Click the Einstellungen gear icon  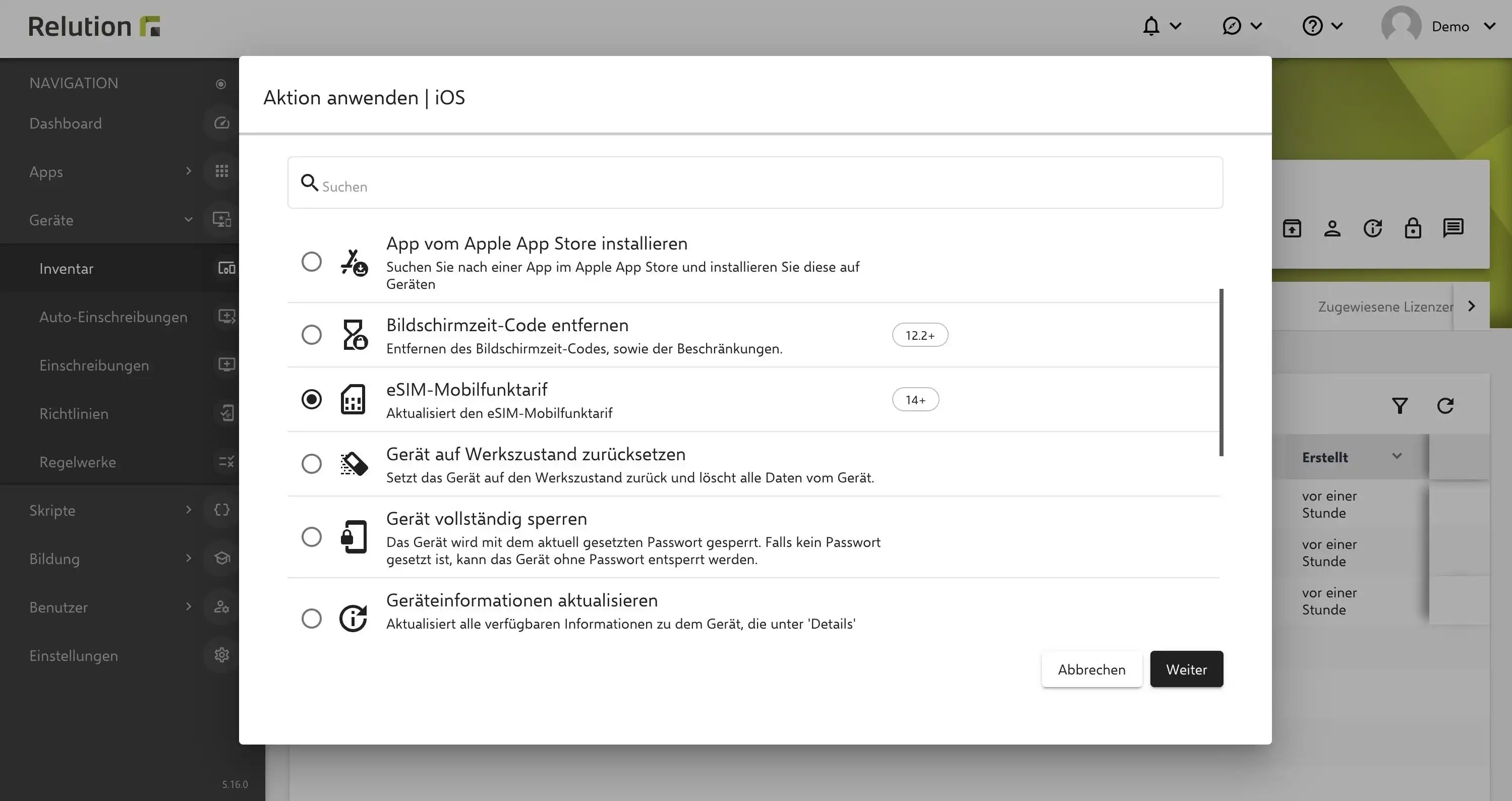pos(221,655)
